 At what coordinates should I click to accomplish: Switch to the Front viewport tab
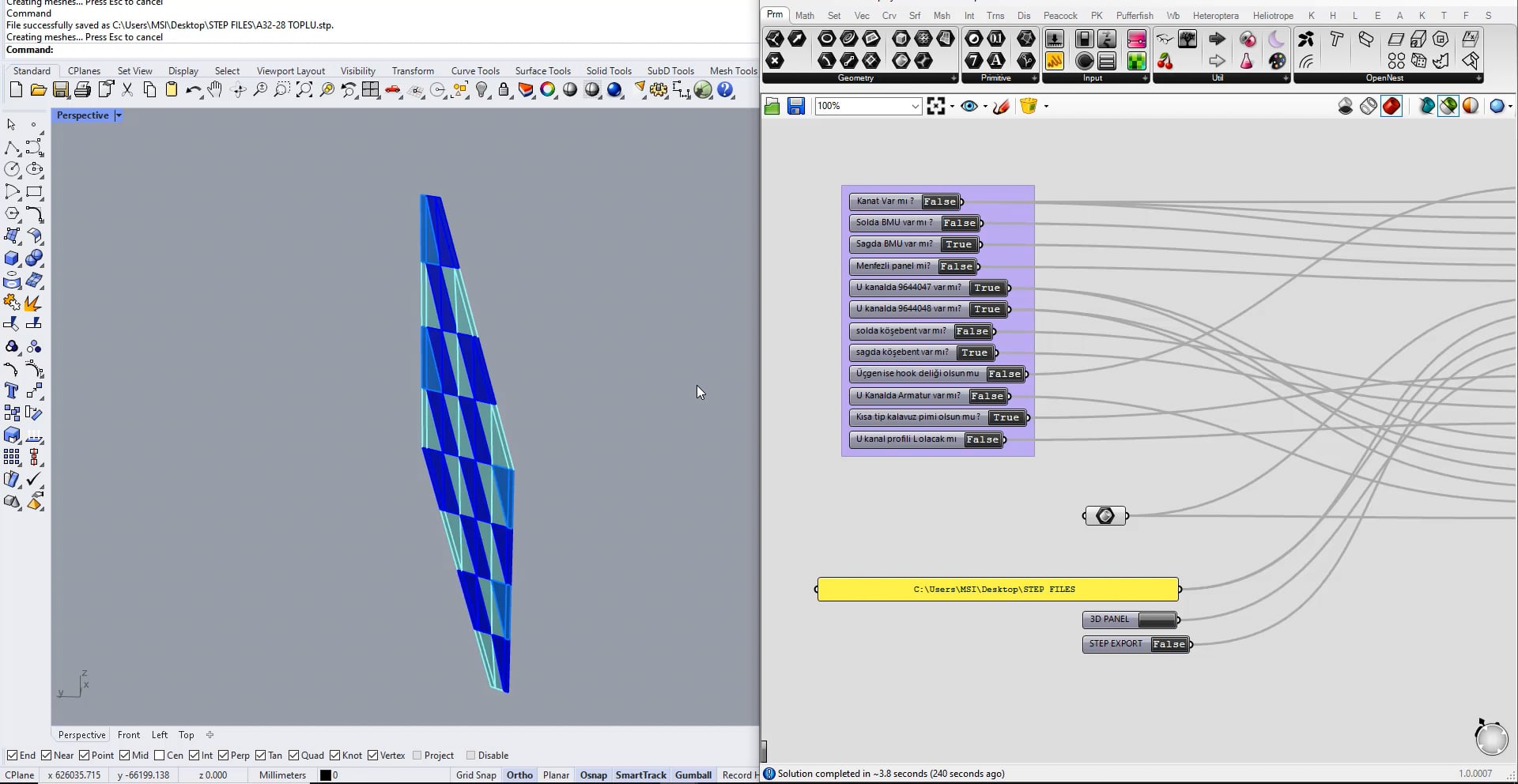129,734
